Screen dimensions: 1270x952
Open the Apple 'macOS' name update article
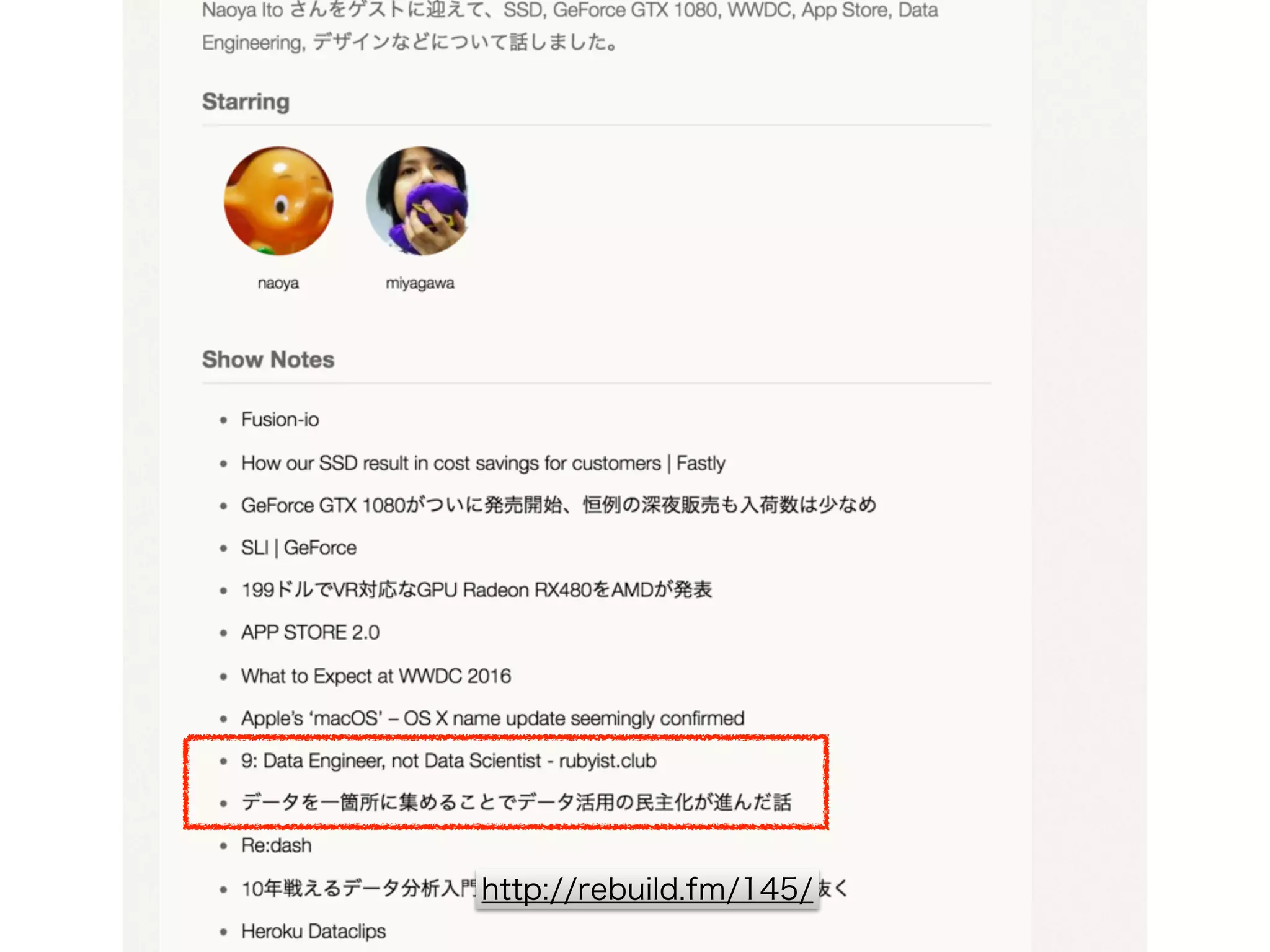(492, 718)
